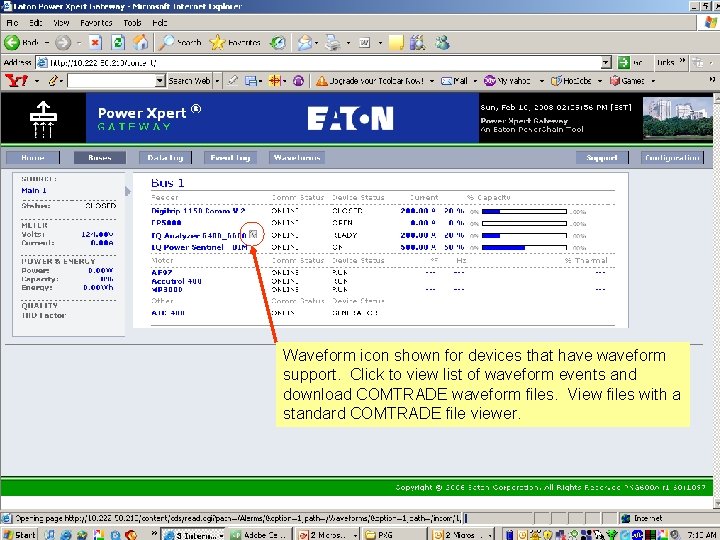Click the yellow note Discuss toolbar icon

396,43
